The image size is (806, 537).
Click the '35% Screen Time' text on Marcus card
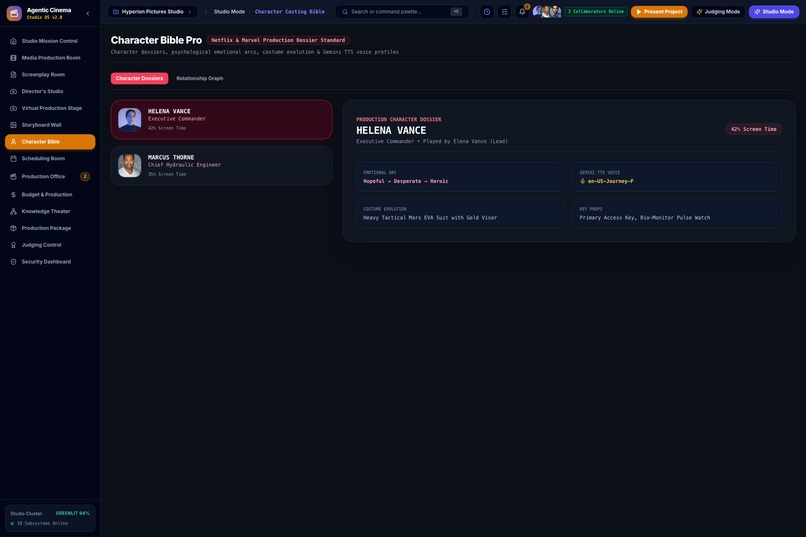(167, 174)
